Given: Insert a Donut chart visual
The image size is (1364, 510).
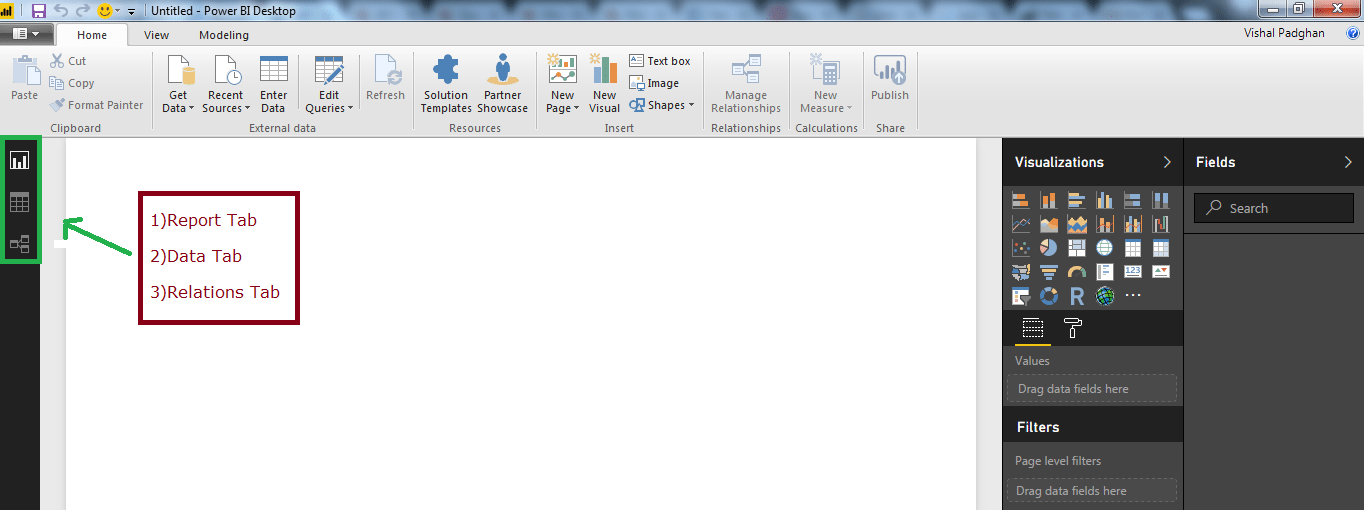Looking at the screenshot, I should coord(1049,296).
